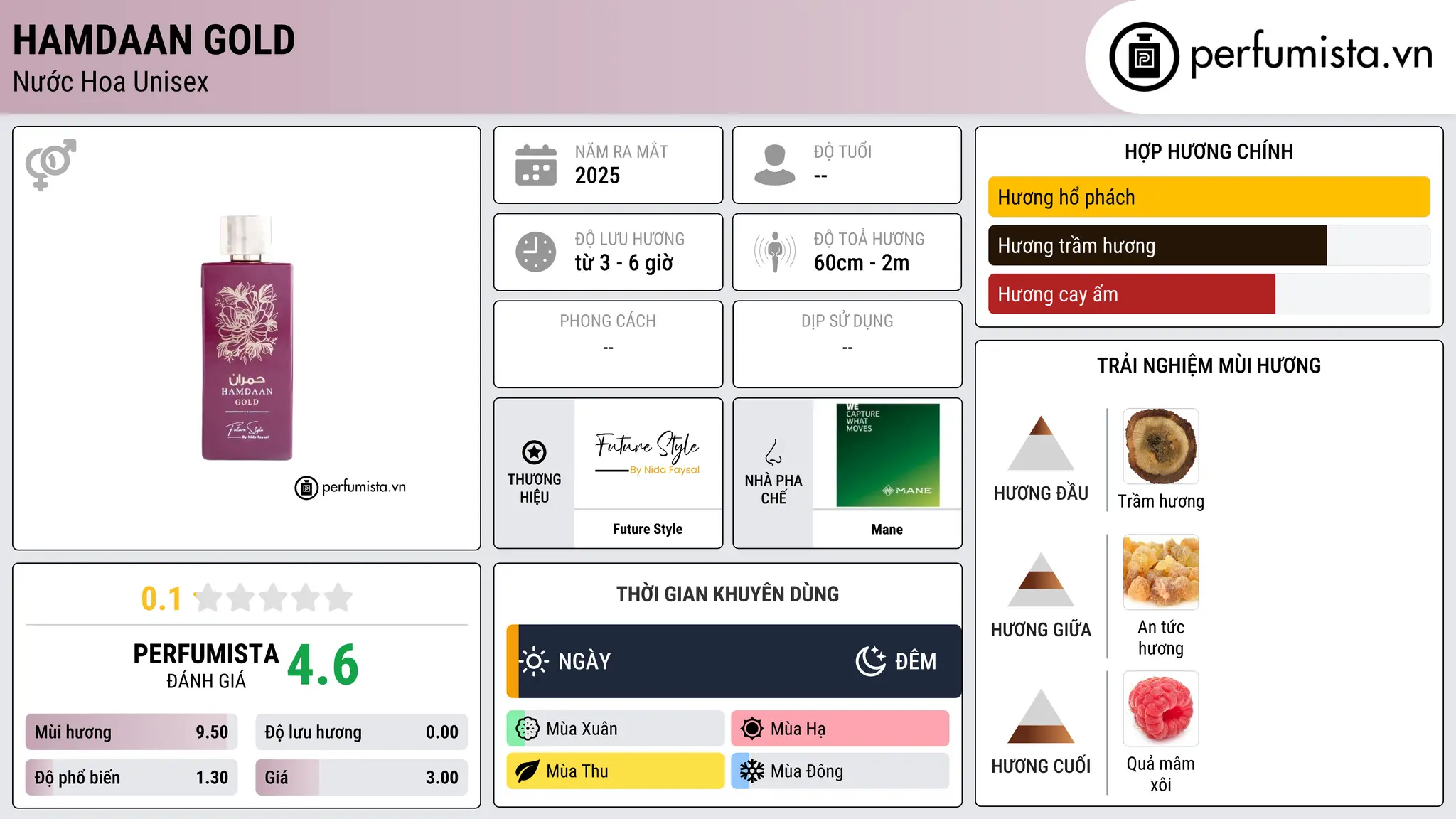Click the Độ phổ biến 1.30 score bar
1456x819 pixels.
click(x=132, y=778)
